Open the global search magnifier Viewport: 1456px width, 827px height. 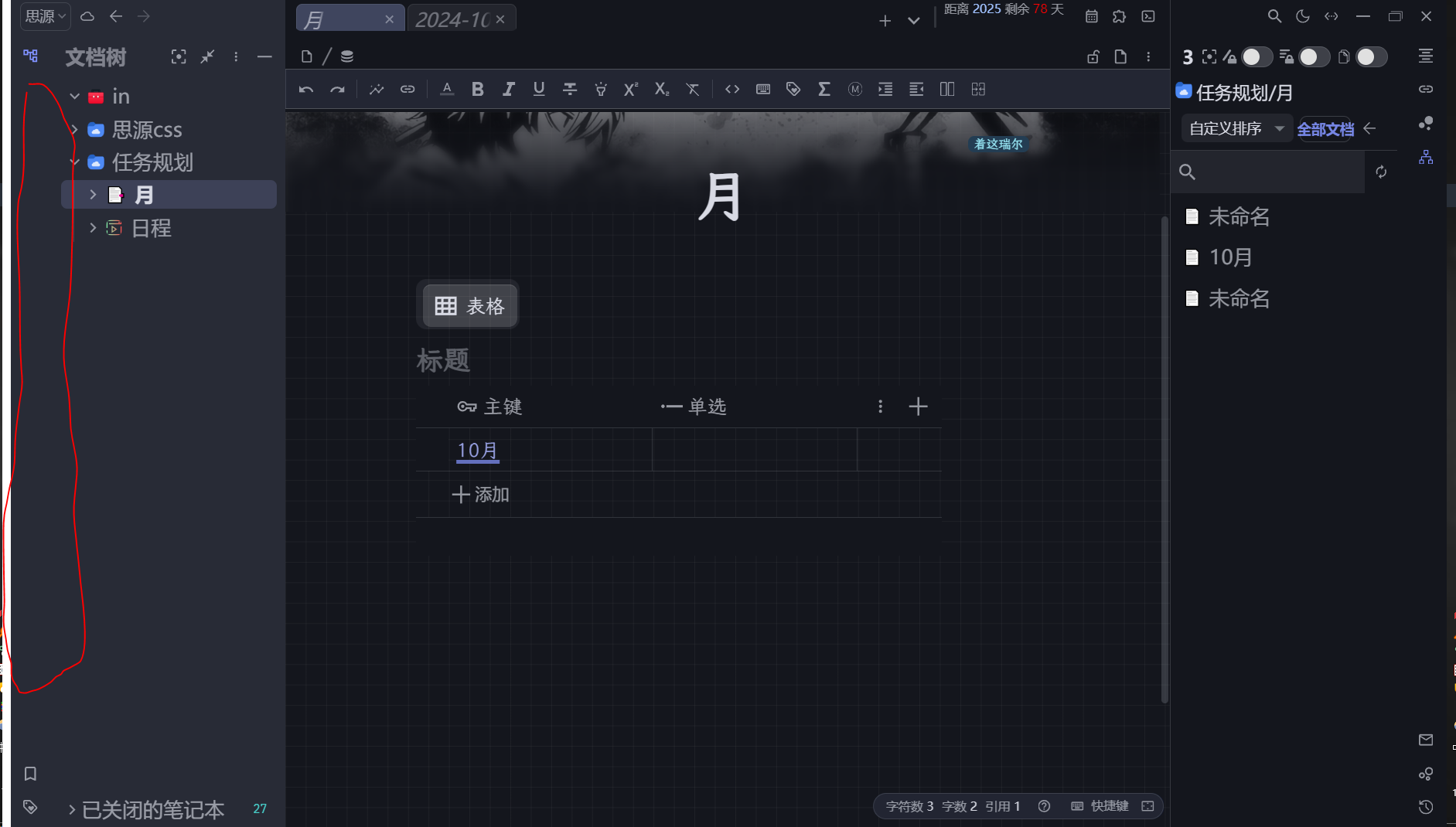[1275, 16]
